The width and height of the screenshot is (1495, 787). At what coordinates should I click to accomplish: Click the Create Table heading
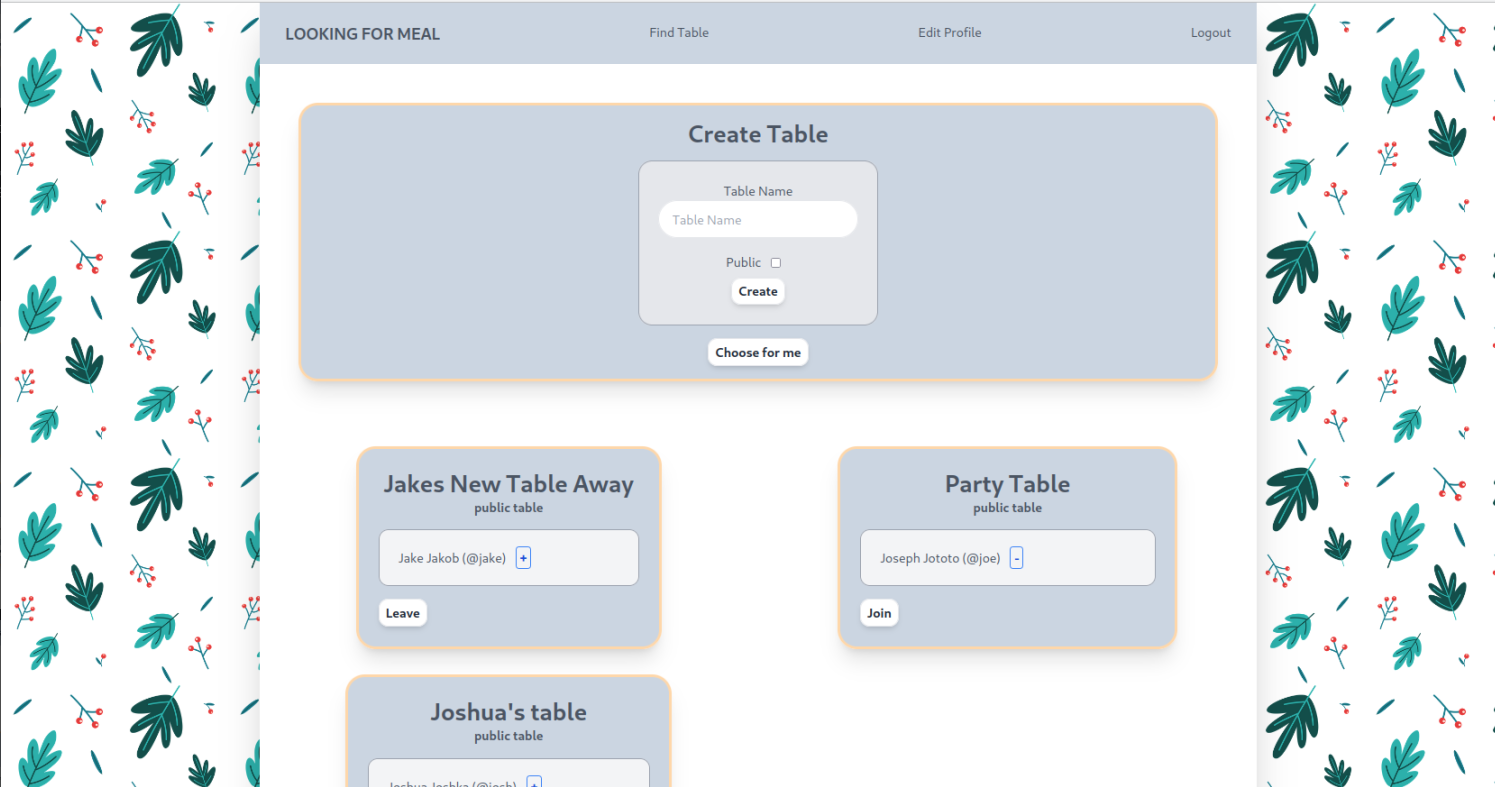pos(758,134)
